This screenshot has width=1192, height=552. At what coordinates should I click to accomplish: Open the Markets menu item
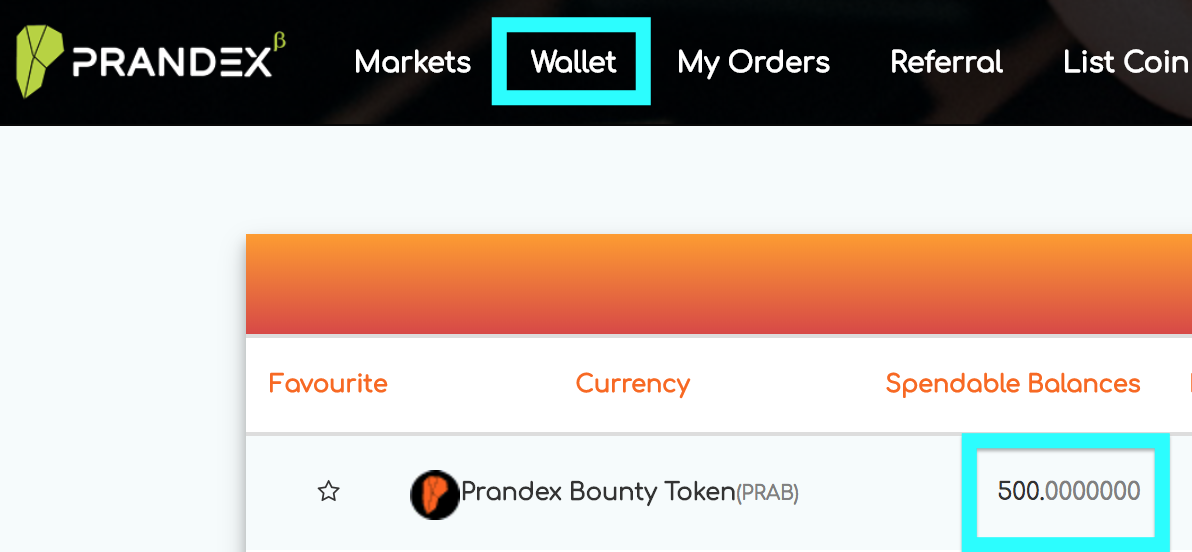coord(412,63)
